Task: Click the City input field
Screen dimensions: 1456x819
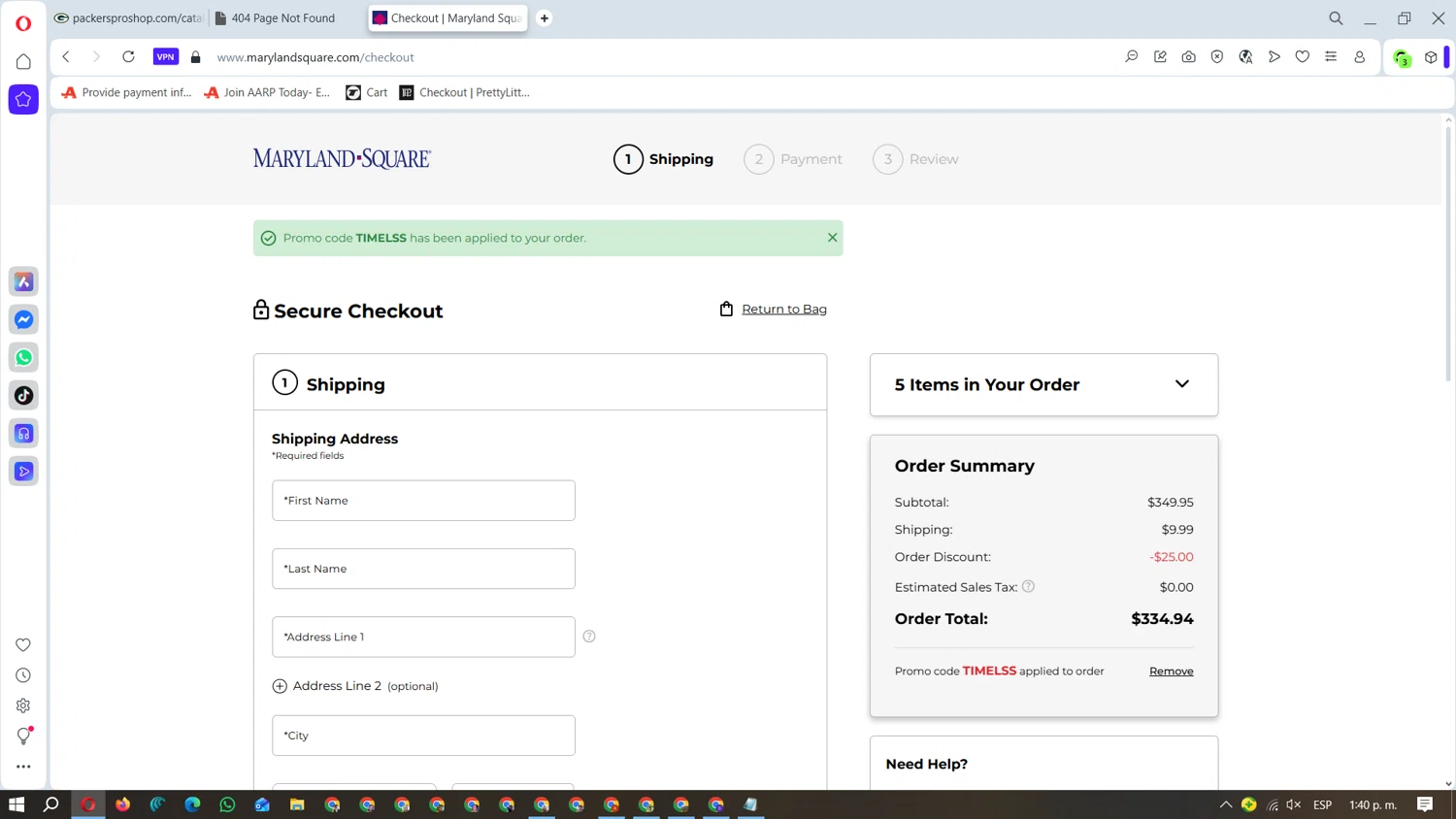Action: (423, 736)
